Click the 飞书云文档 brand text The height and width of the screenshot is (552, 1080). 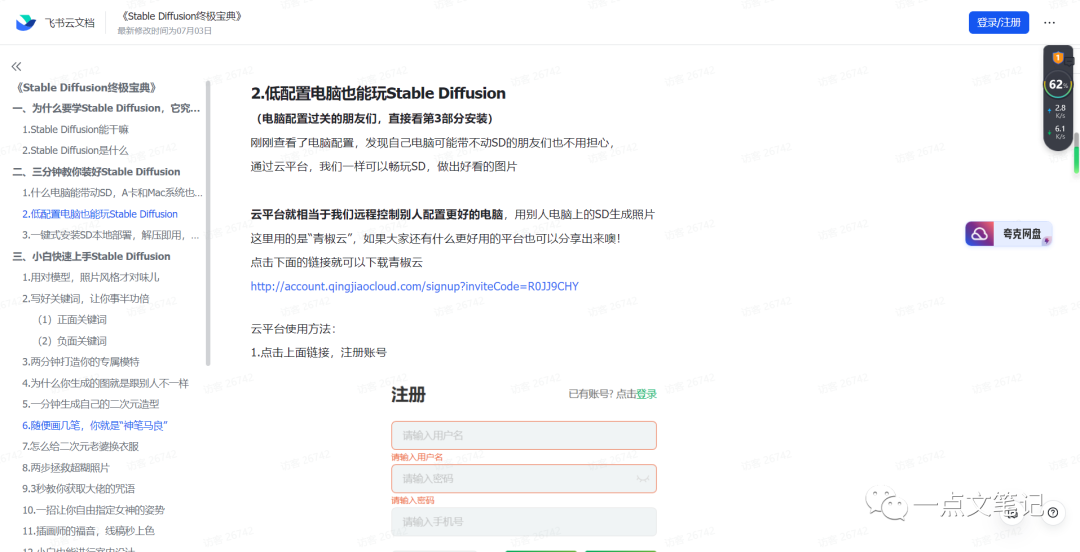click(70, 23)
